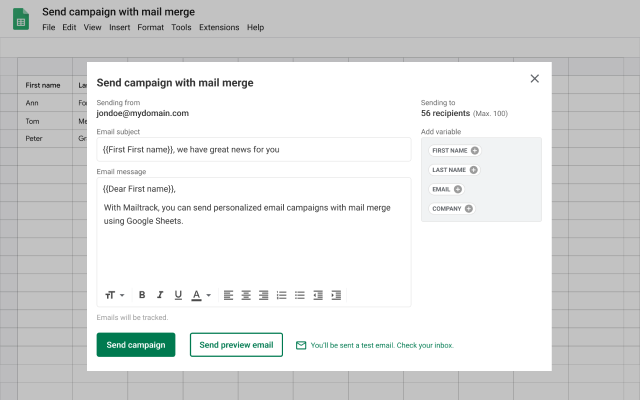Toggle underline formatting
640x400 pixels.
point(178,295)
